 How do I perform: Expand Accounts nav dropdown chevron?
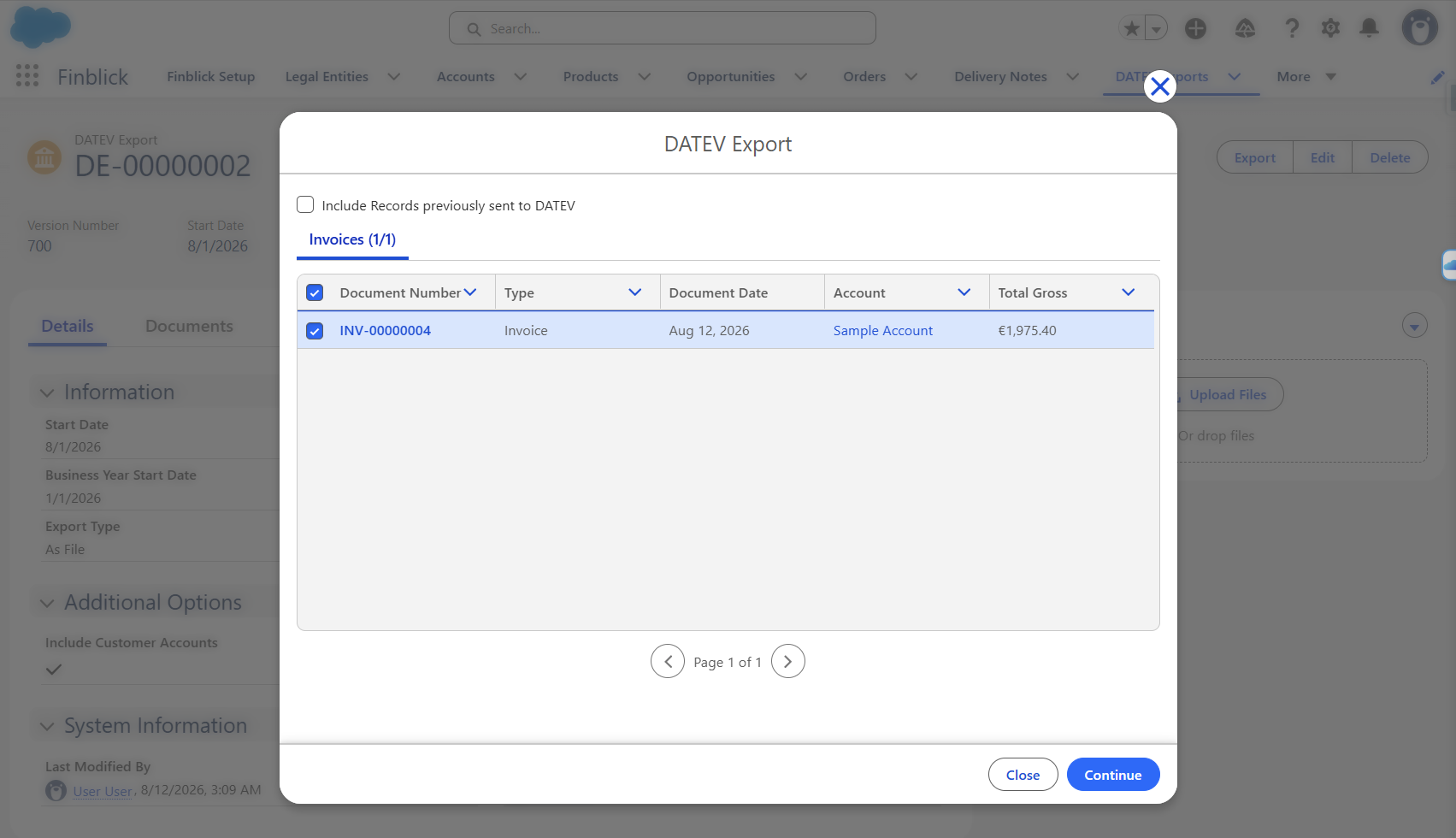[520, 77]
